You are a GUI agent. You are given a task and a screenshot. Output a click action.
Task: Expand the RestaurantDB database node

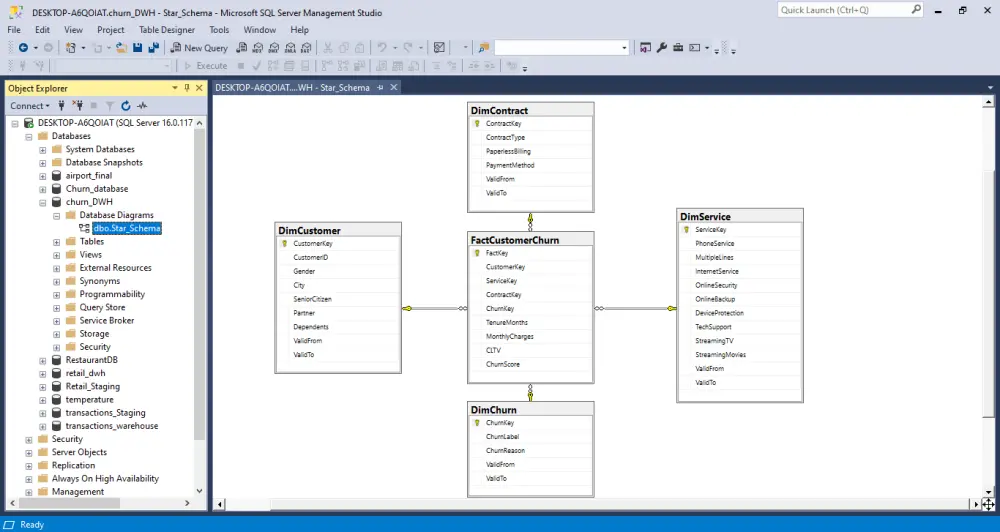[x=43, y=360]
